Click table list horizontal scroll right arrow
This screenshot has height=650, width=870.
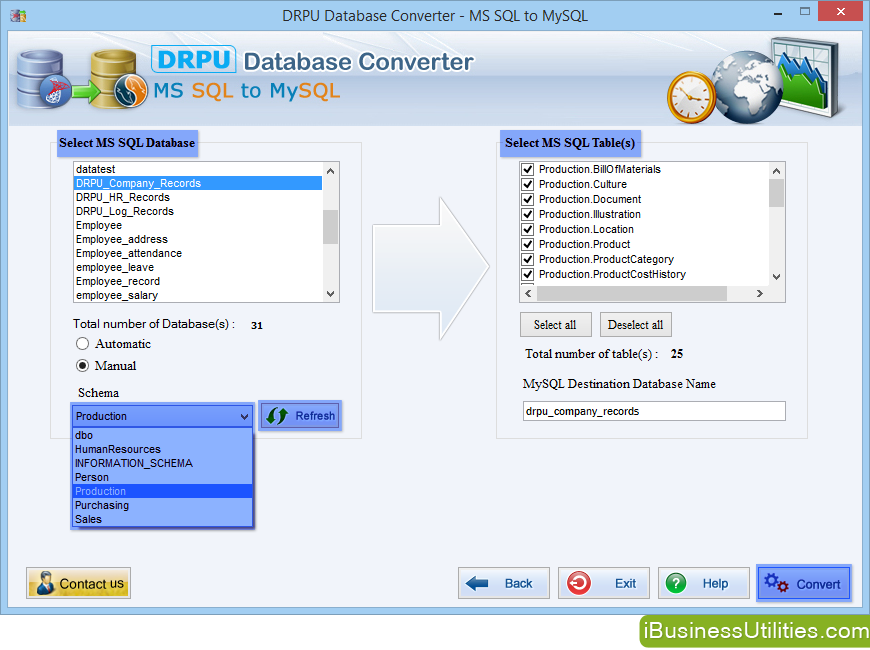tap(760, 294)
